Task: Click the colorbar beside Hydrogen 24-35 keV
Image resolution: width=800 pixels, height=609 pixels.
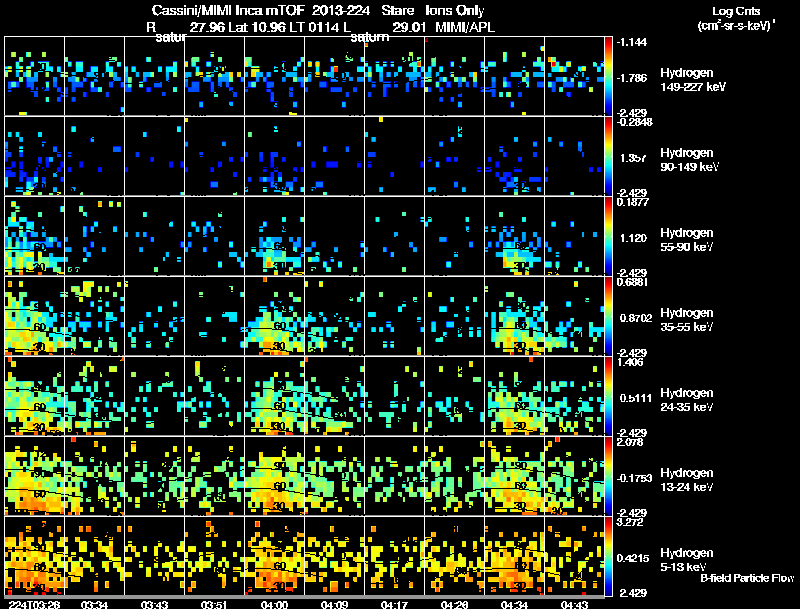Action: click(608, 396)
